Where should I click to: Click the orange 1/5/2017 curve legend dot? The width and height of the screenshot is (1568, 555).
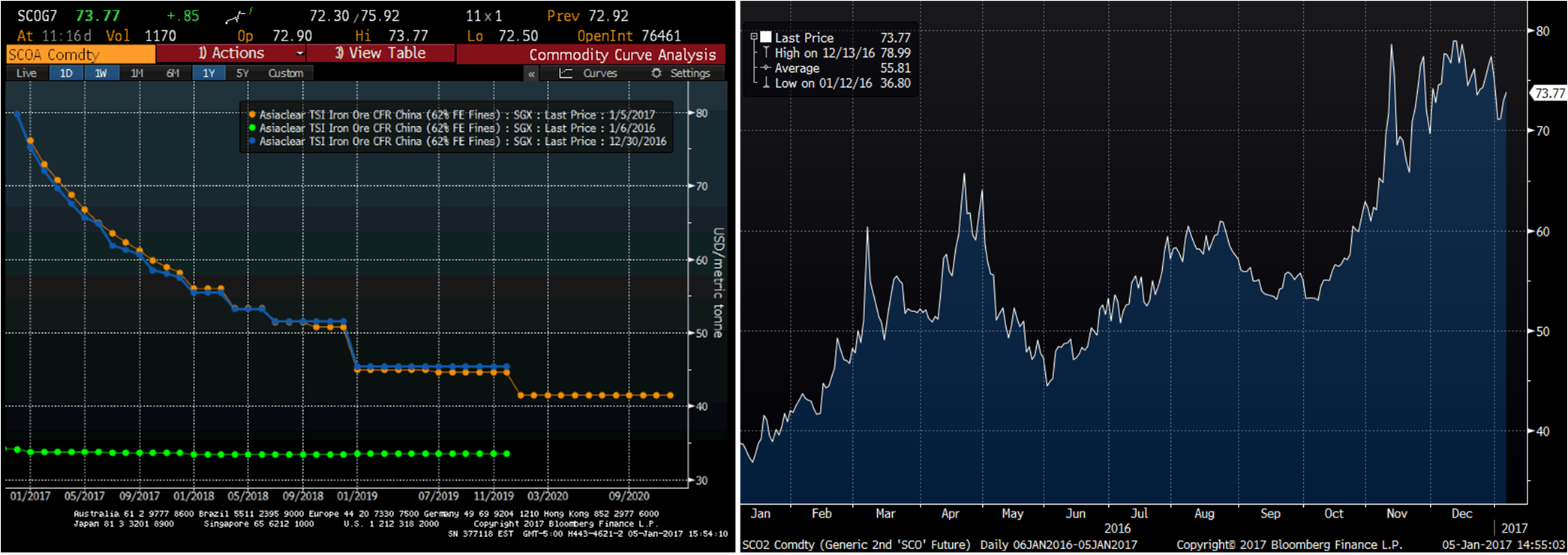point(252,115)
